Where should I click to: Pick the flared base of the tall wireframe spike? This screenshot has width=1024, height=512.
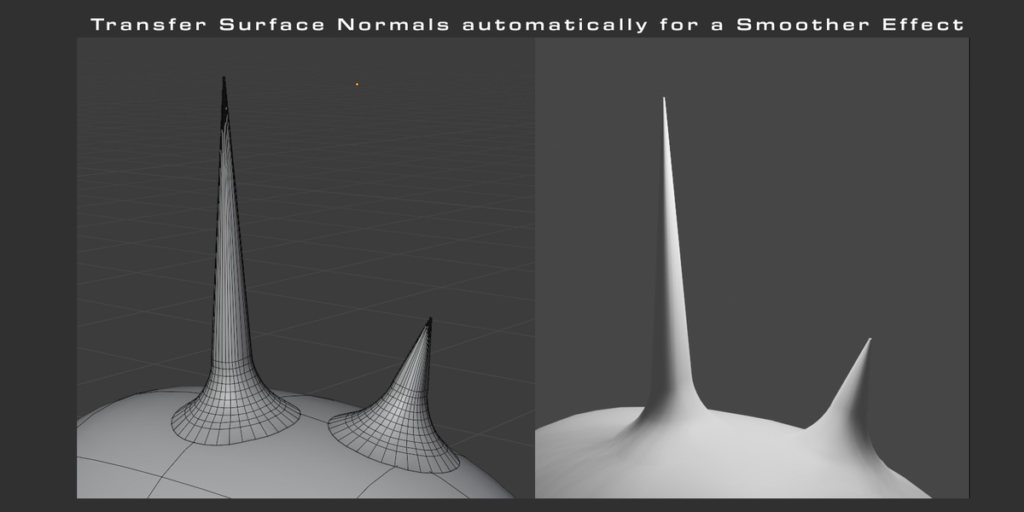pyautogui.click(x=235, y=418)
